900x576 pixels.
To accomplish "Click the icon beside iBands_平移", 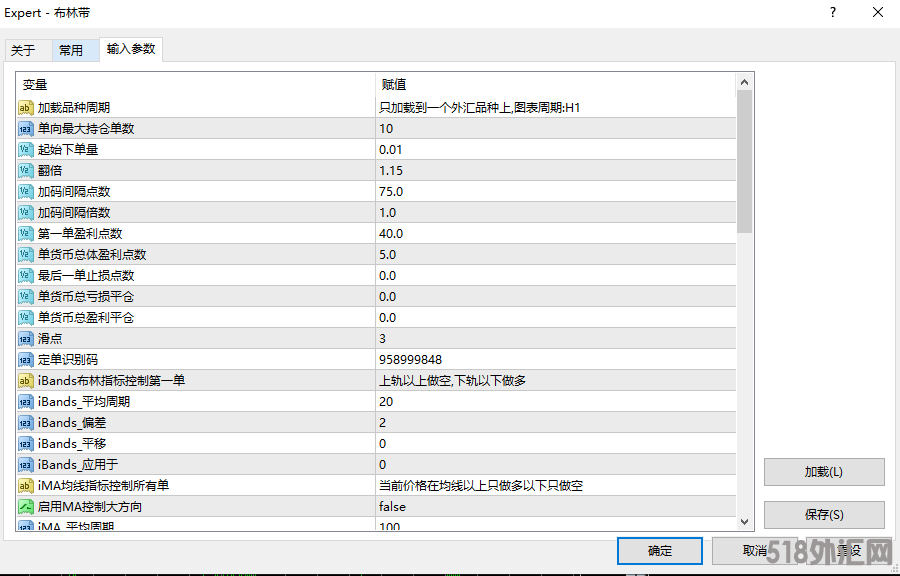I will [x=26, y=443].
